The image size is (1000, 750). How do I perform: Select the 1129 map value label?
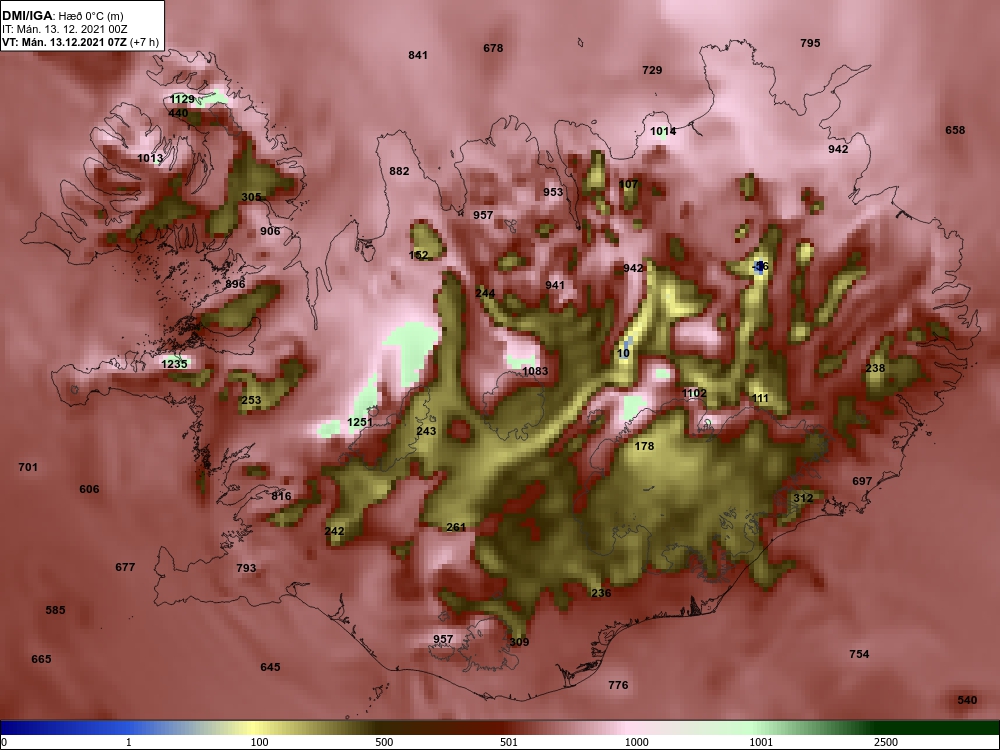point(182,99)
